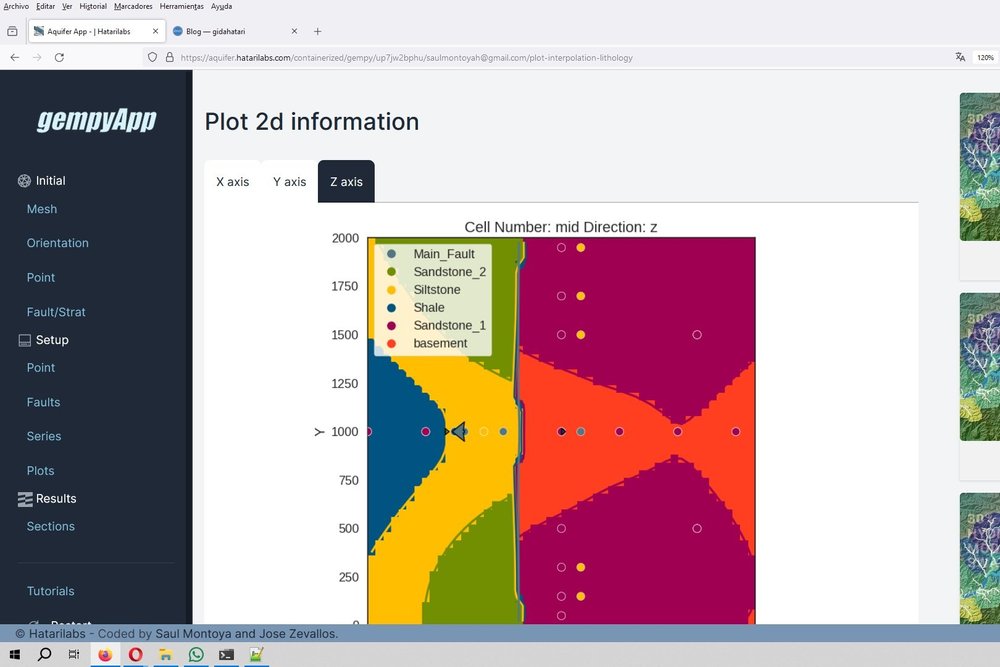Launch the terminal from the taskbar
The width and height of the screenshot is (1000, 667).
click(x=226, y=654)
